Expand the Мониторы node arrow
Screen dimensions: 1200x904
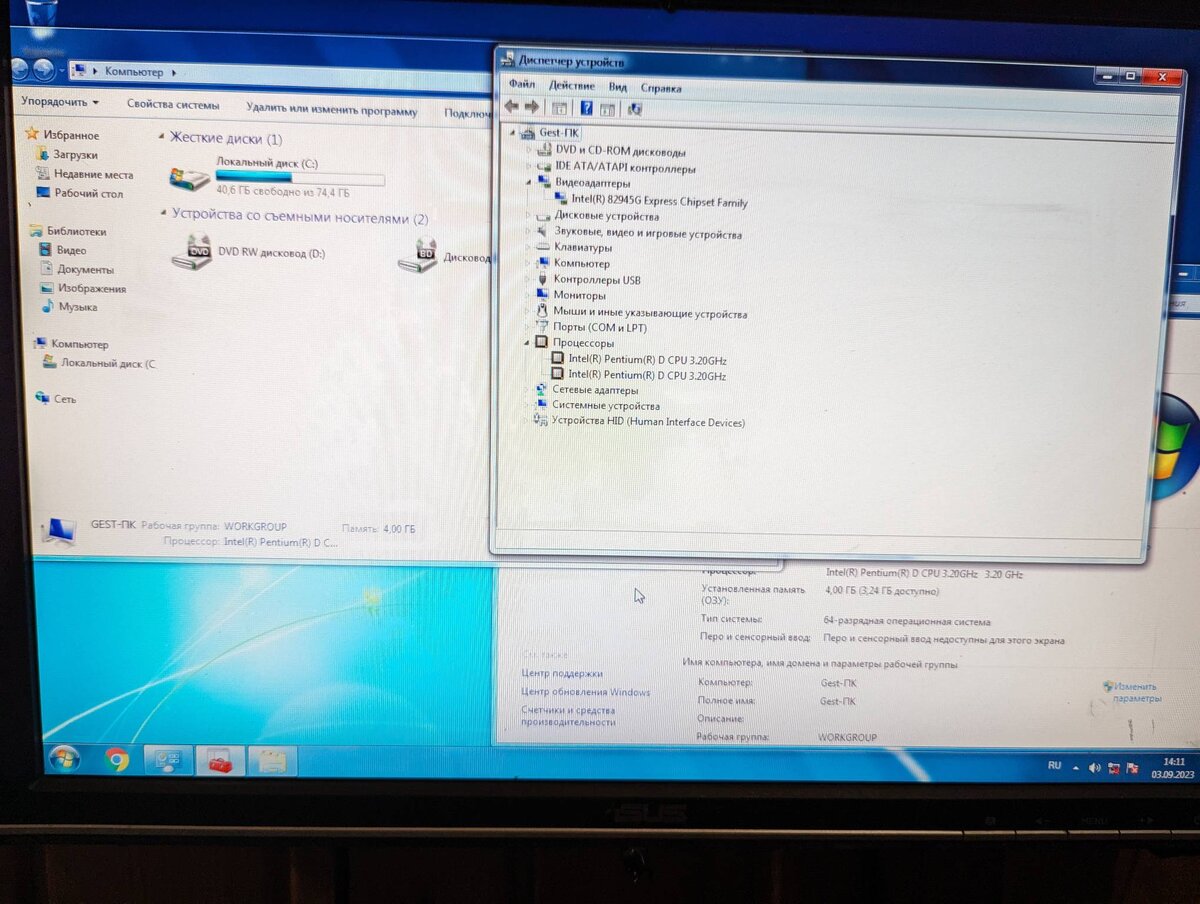pos(529,295)
